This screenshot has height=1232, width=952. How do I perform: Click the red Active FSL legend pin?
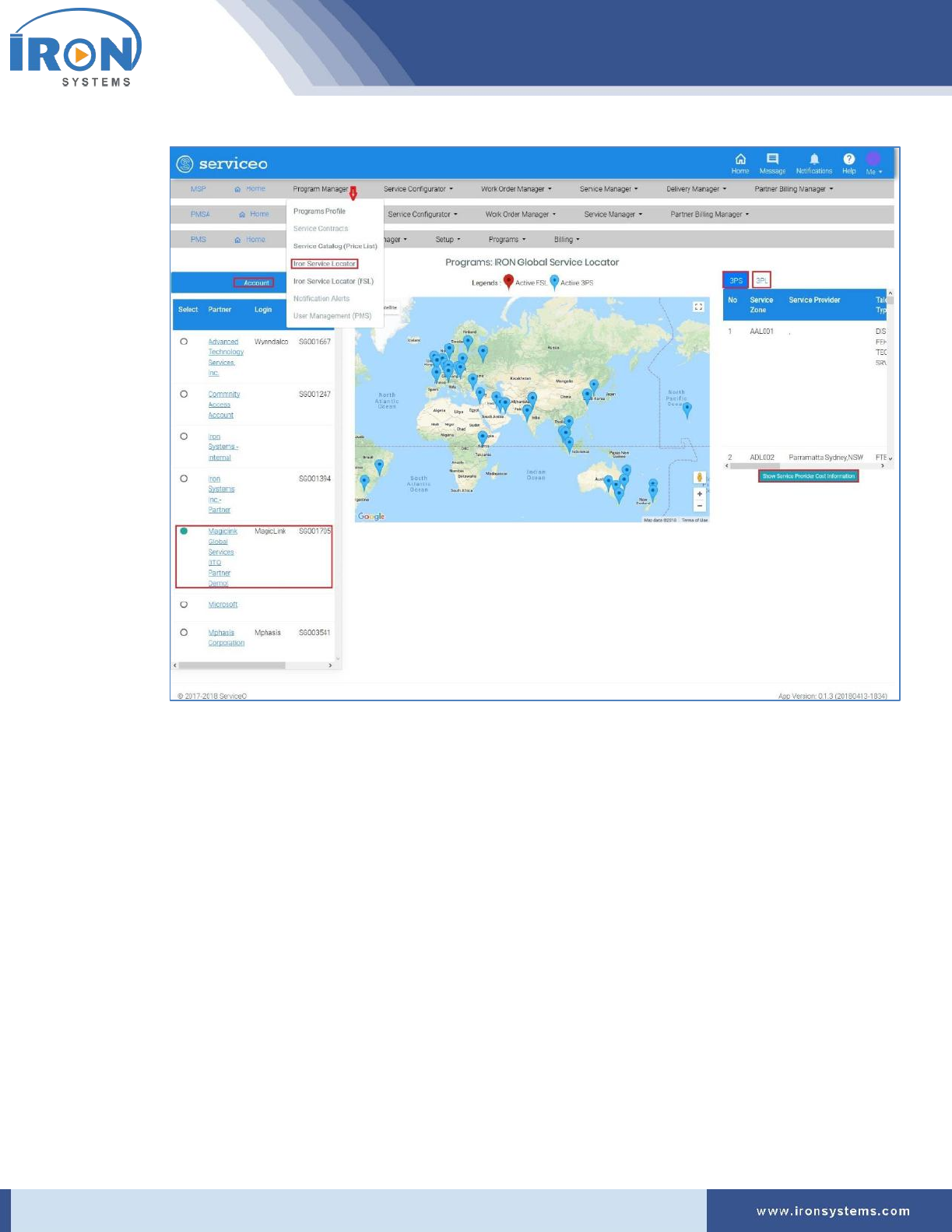(x=508, y=282)
